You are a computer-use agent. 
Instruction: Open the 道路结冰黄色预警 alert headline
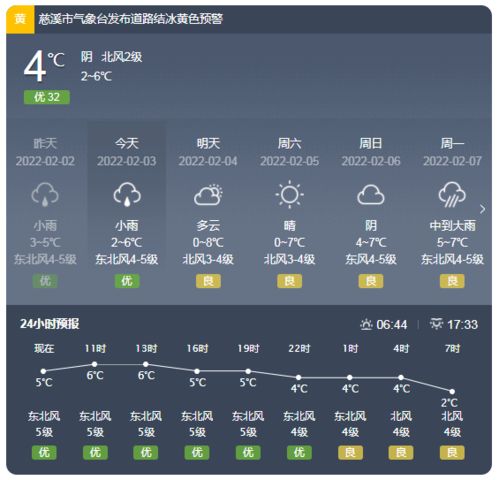(x=130, y=19)
